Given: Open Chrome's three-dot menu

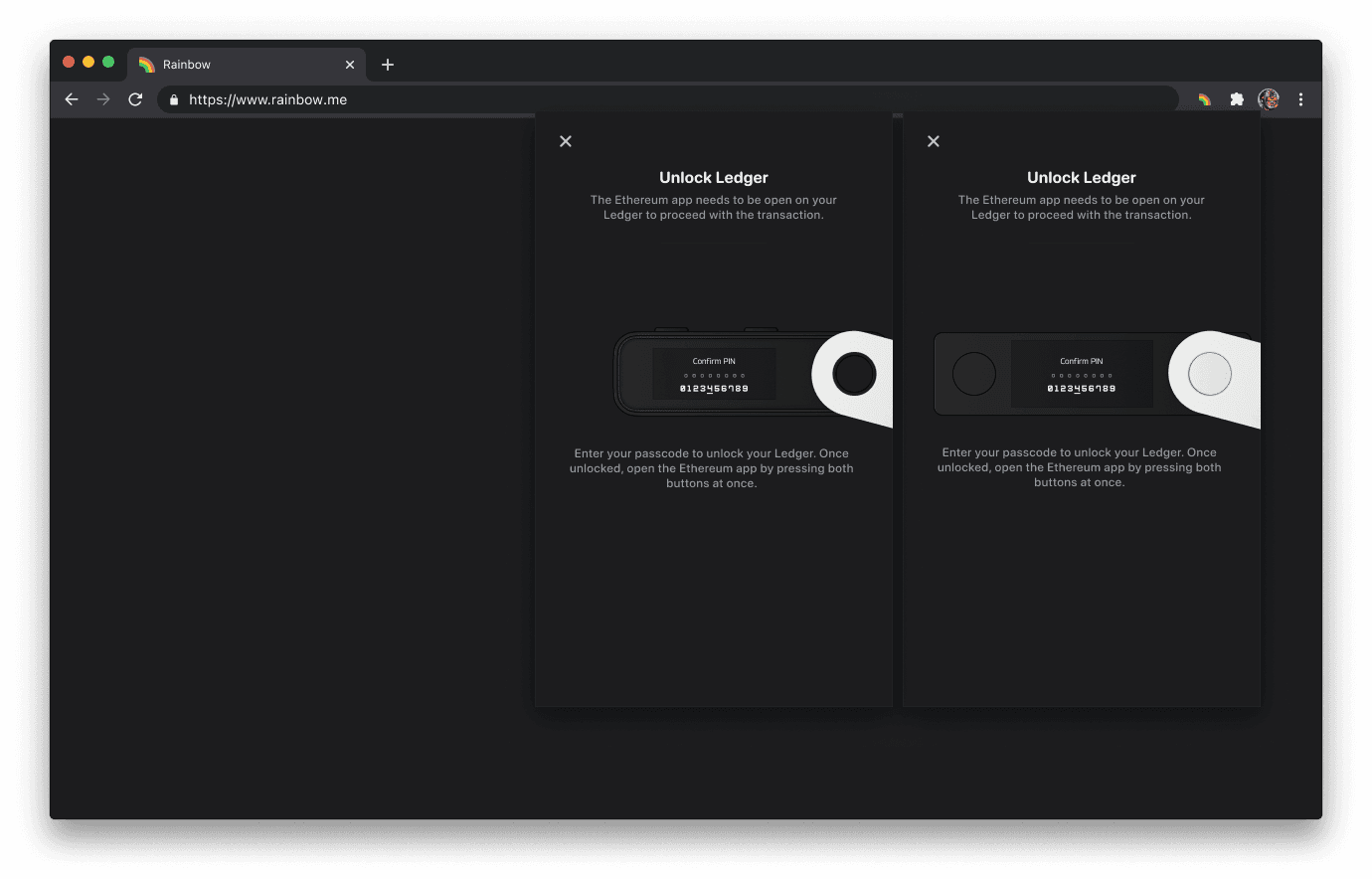Looking at the screenshot, I should pos(1300,99).
